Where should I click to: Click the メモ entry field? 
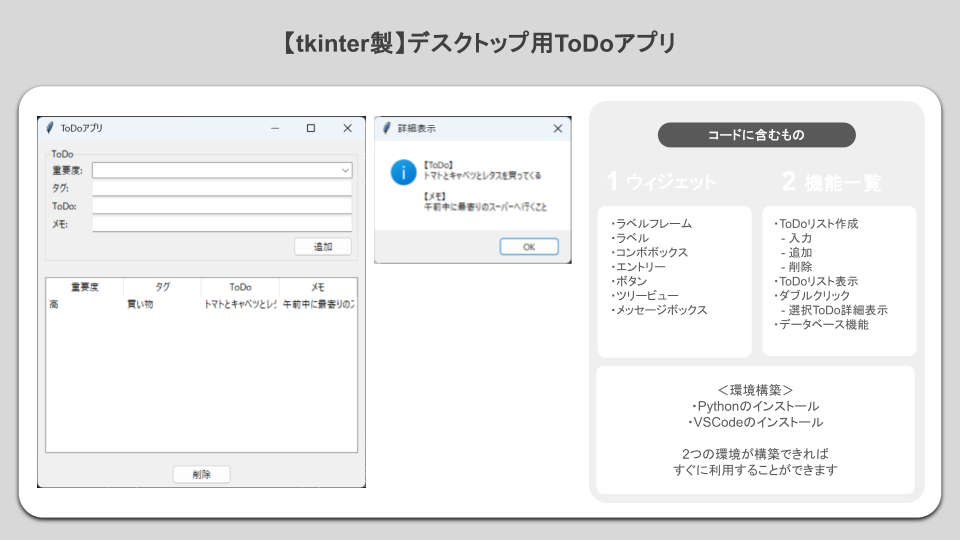222,224
